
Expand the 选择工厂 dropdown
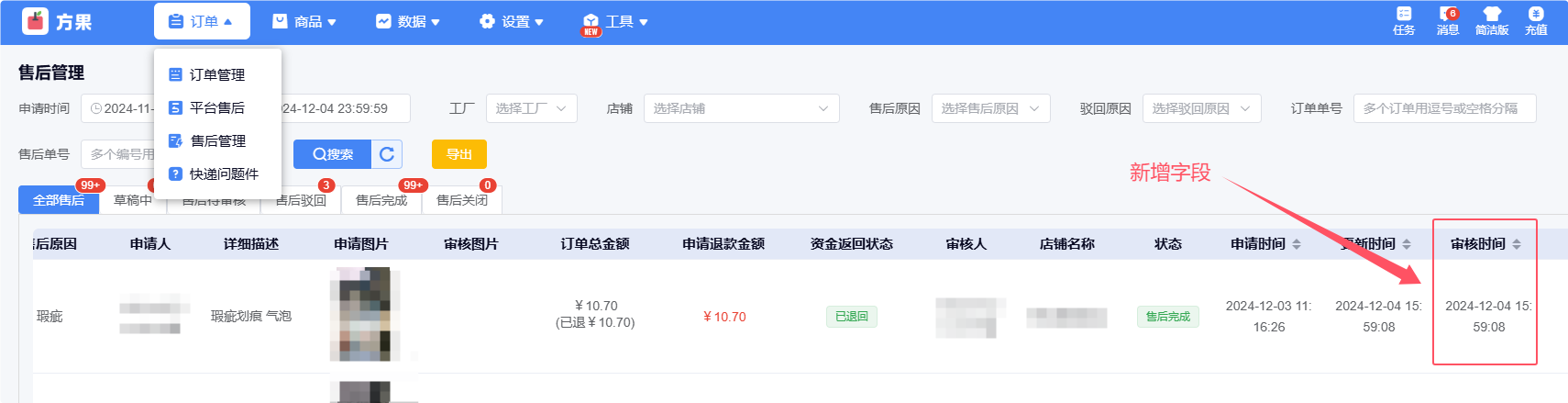click(x=532, y=108)
